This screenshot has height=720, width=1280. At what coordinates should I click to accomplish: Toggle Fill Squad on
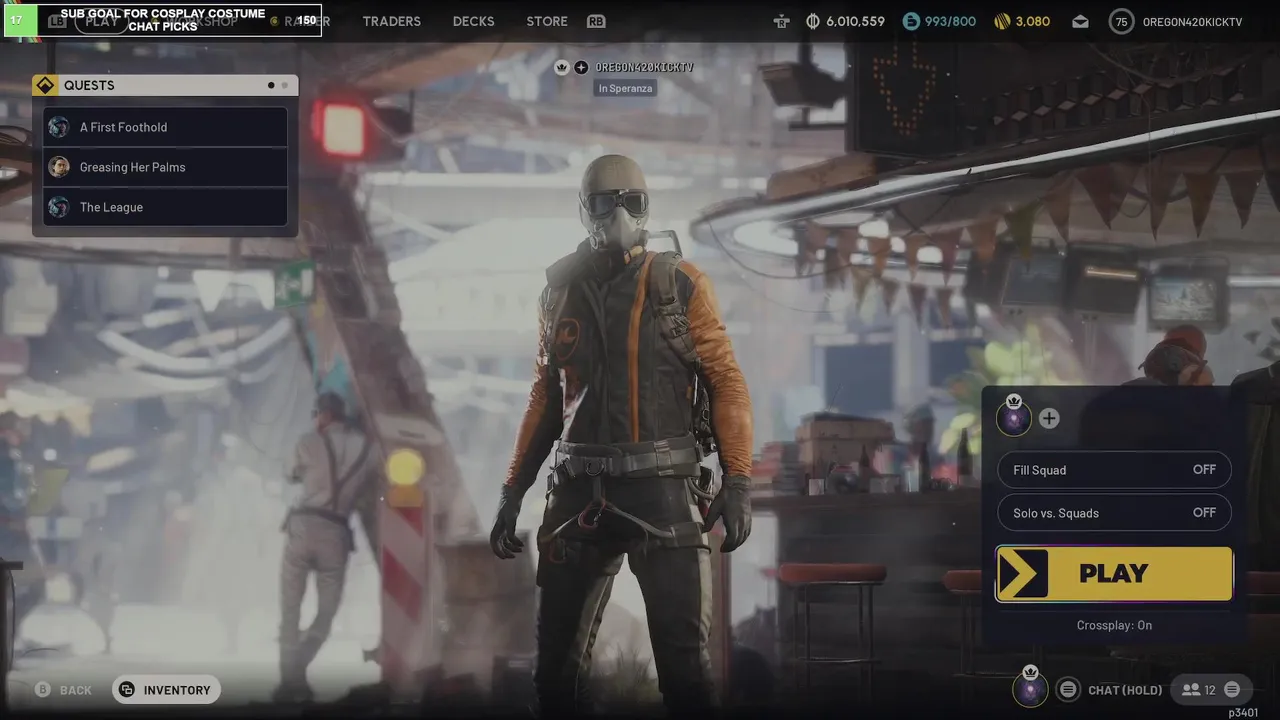point(1114,470)
